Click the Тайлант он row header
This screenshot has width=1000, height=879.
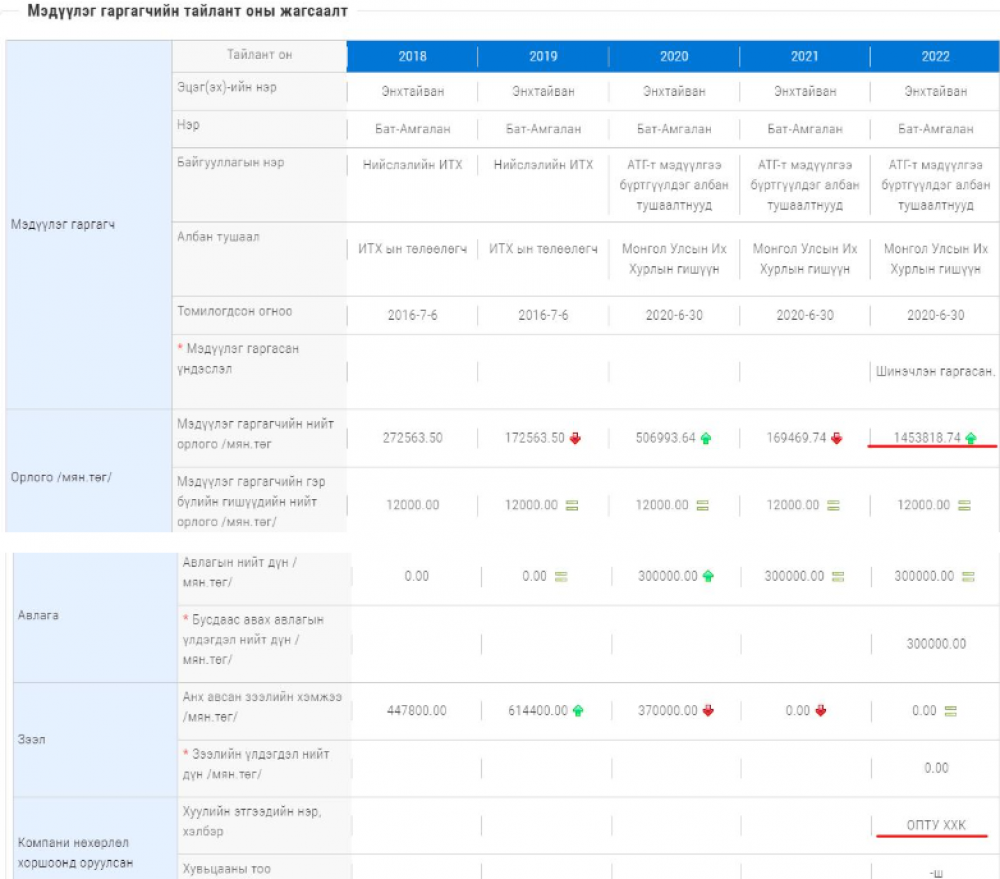259,55
